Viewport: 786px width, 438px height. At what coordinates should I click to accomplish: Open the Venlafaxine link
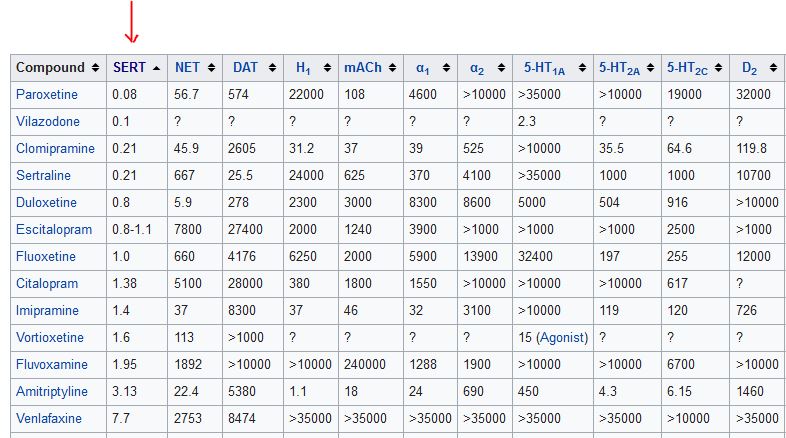tap(49, 419)
